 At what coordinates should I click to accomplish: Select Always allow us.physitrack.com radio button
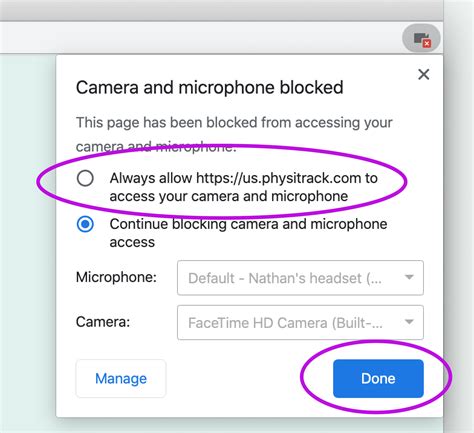85,178
